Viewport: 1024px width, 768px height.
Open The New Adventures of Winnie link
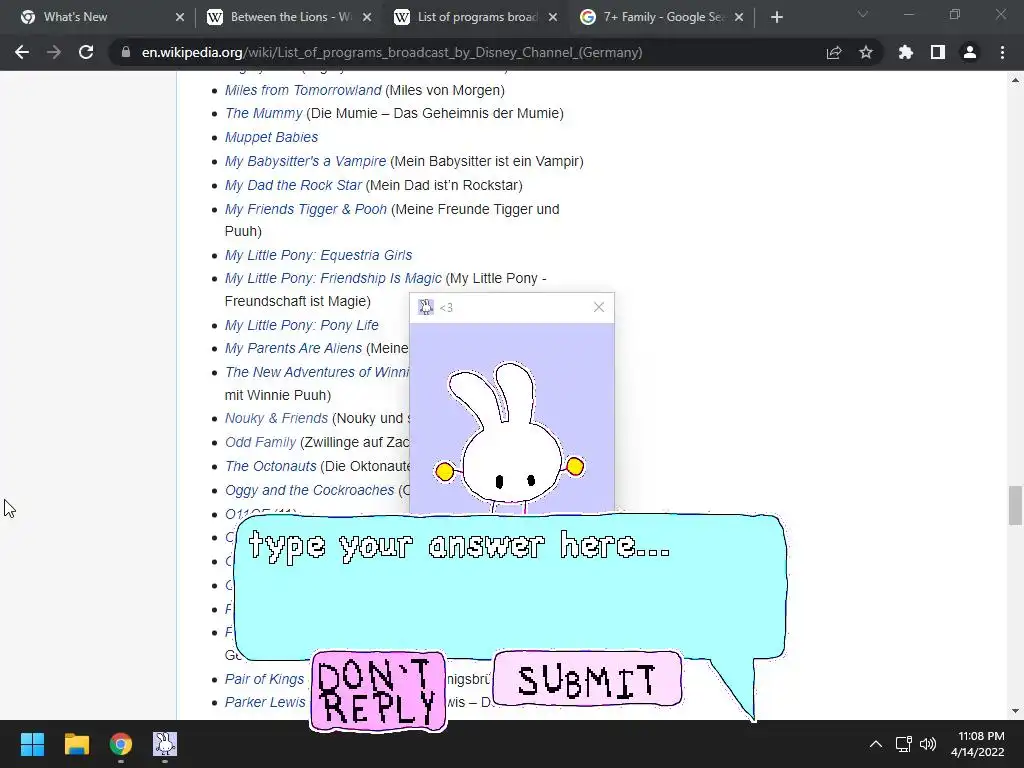coord(317,372)
